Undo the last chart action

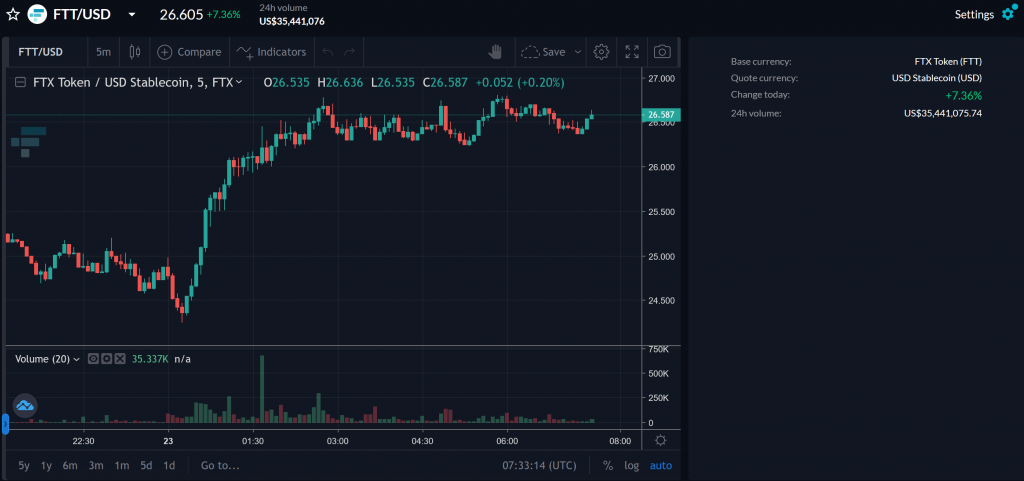(x=328, y=52)
